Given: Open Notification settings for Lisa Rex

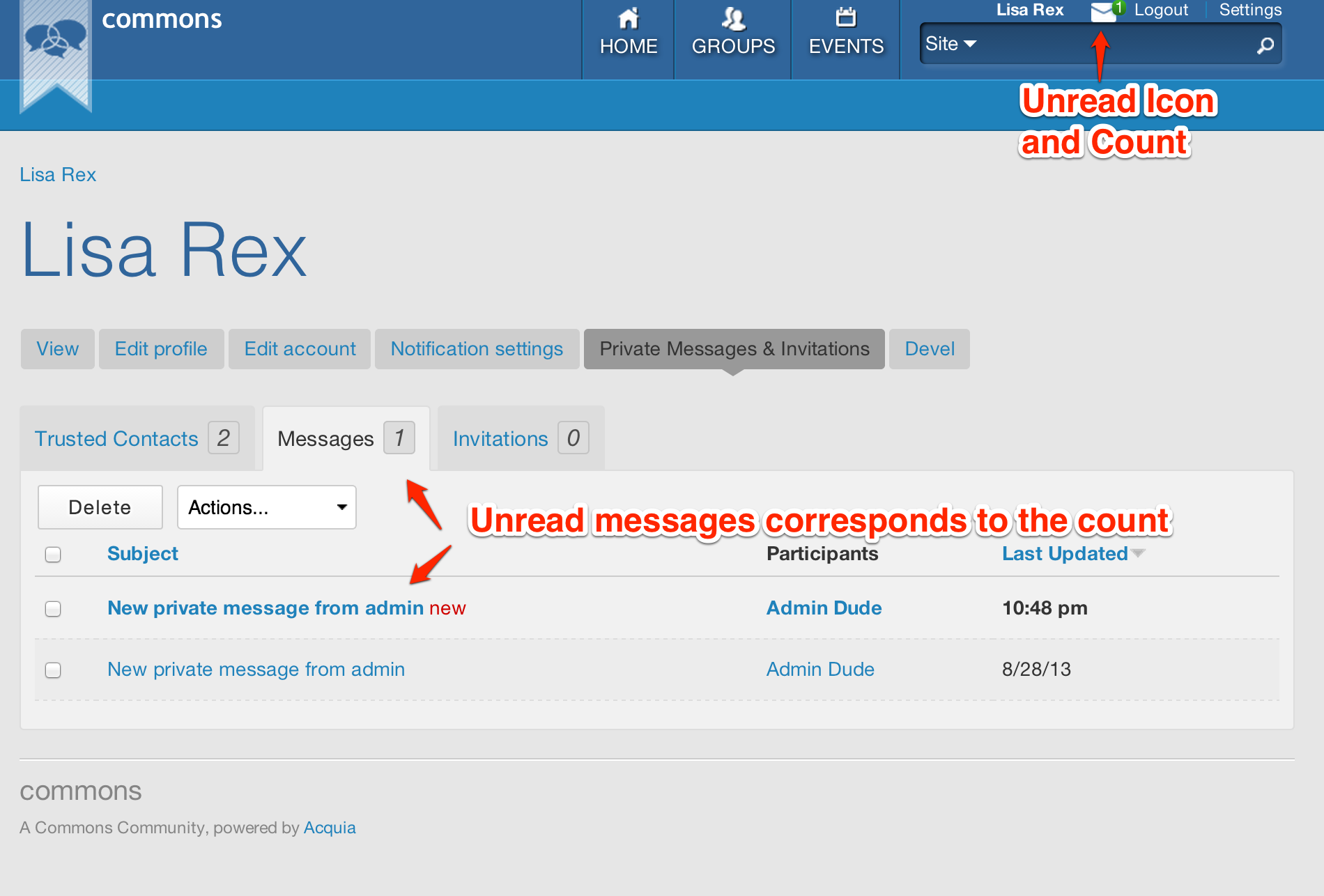Looking at the screenshot, I should click(477, 348).
